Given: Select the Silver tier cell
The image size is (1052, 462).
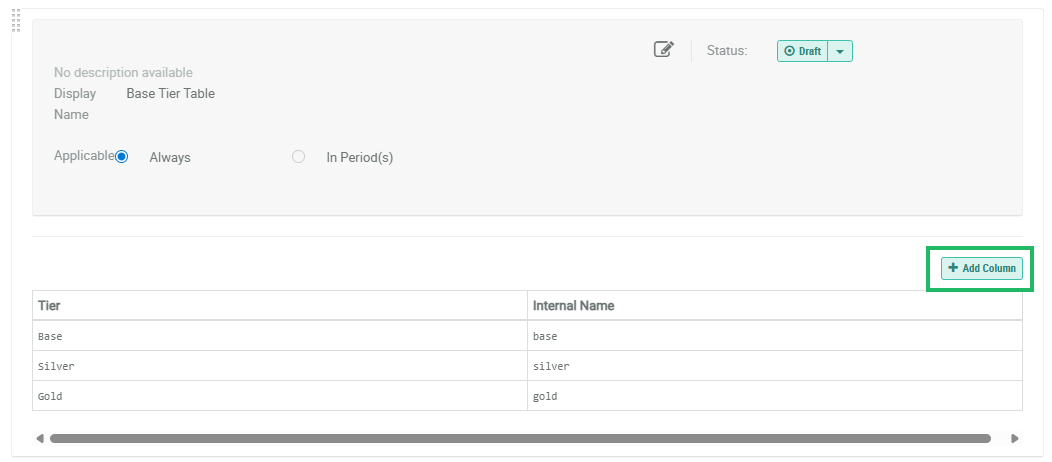Looking at the screenshot, I should [x=56, y=366].
